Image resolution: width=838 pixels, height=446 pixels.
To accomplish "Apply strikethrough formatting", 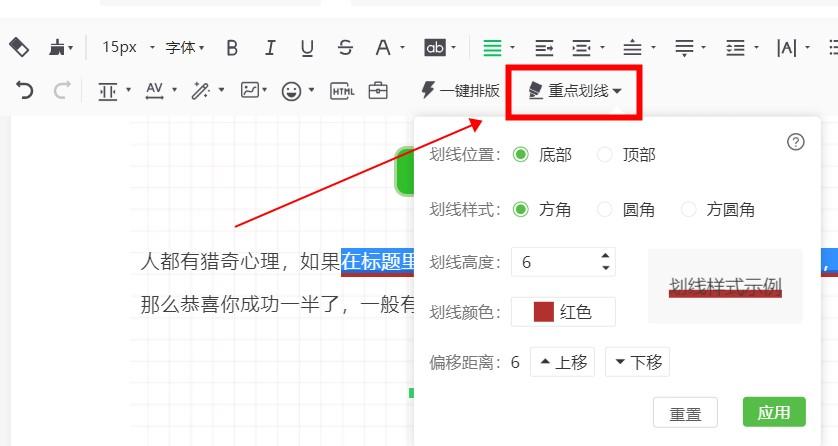I will pos(345,48).
